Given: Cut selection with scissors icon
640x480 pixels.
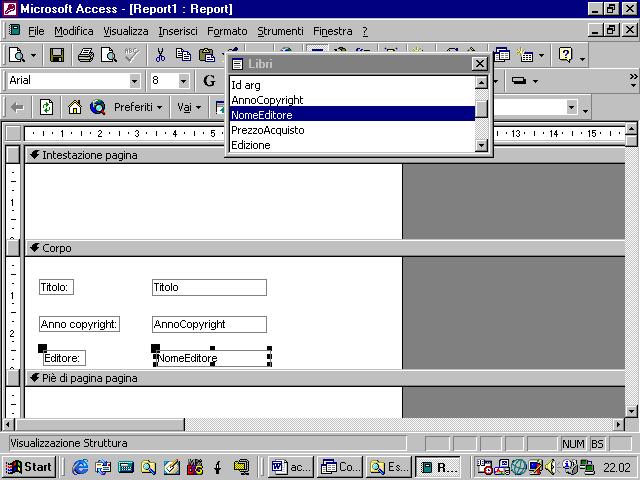Looking at the screenshot, I should (x=160, y=55).
